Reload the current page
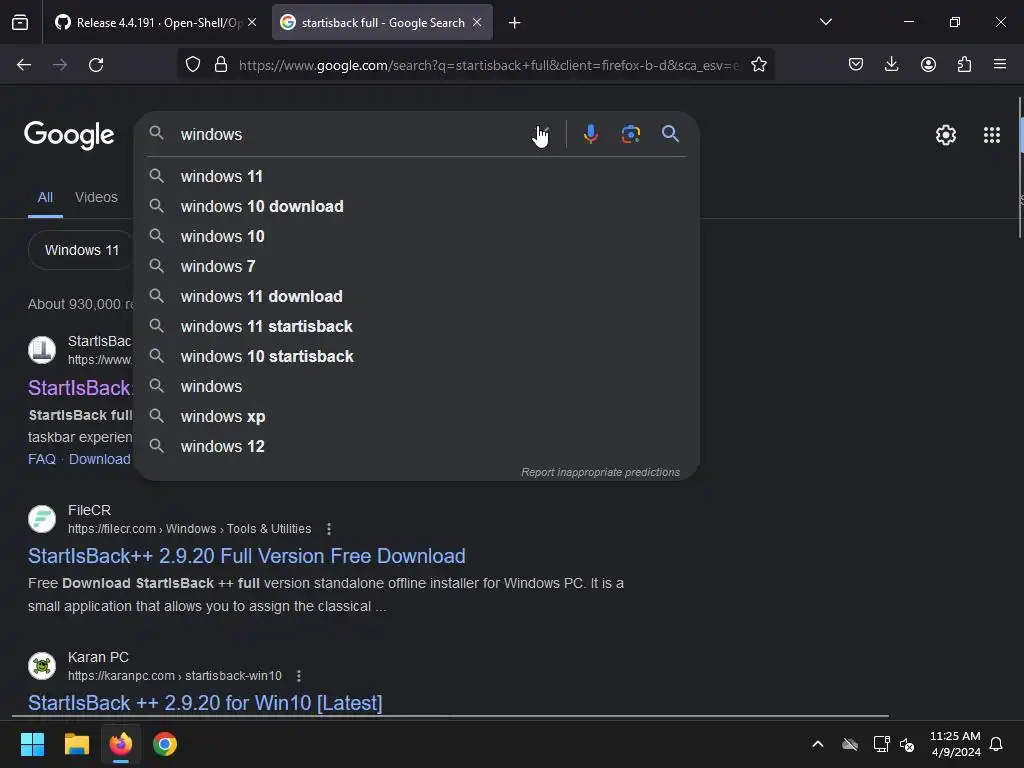1024x768 pixels. (96, 65)
